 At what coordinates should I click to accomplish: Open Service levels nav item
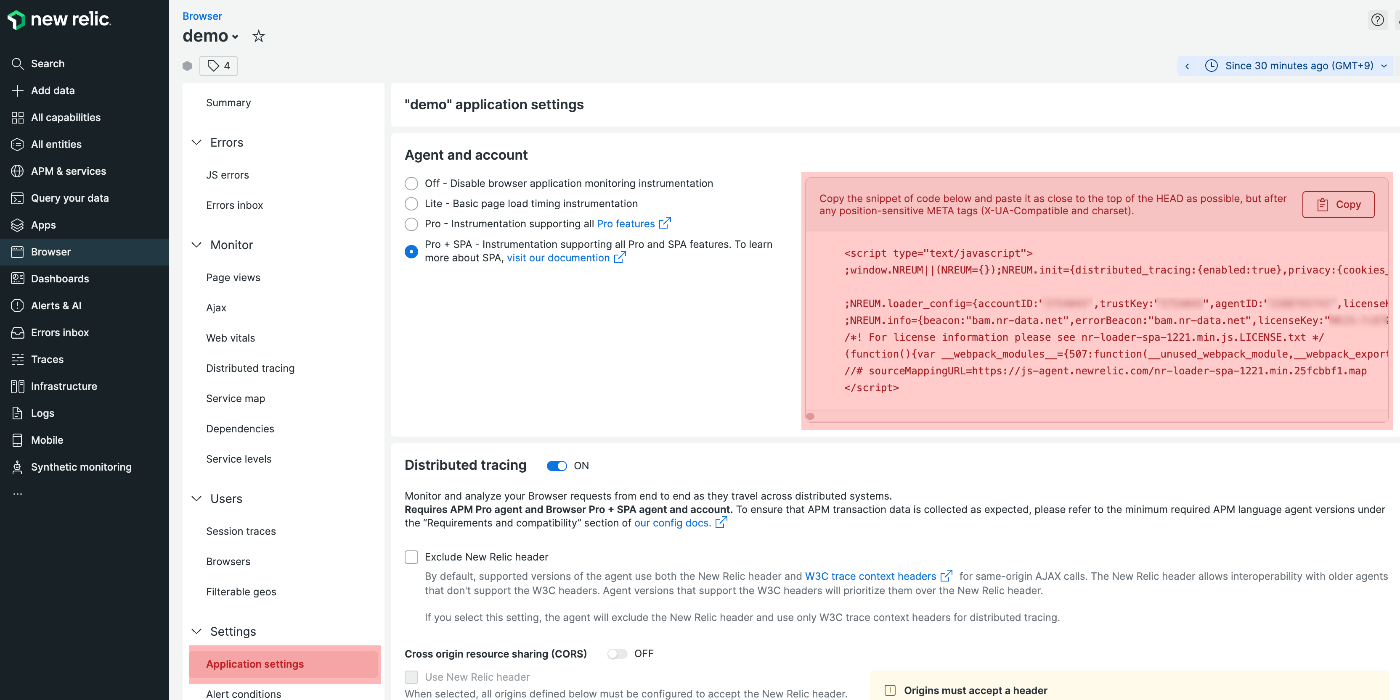click(x=239, y=459)
